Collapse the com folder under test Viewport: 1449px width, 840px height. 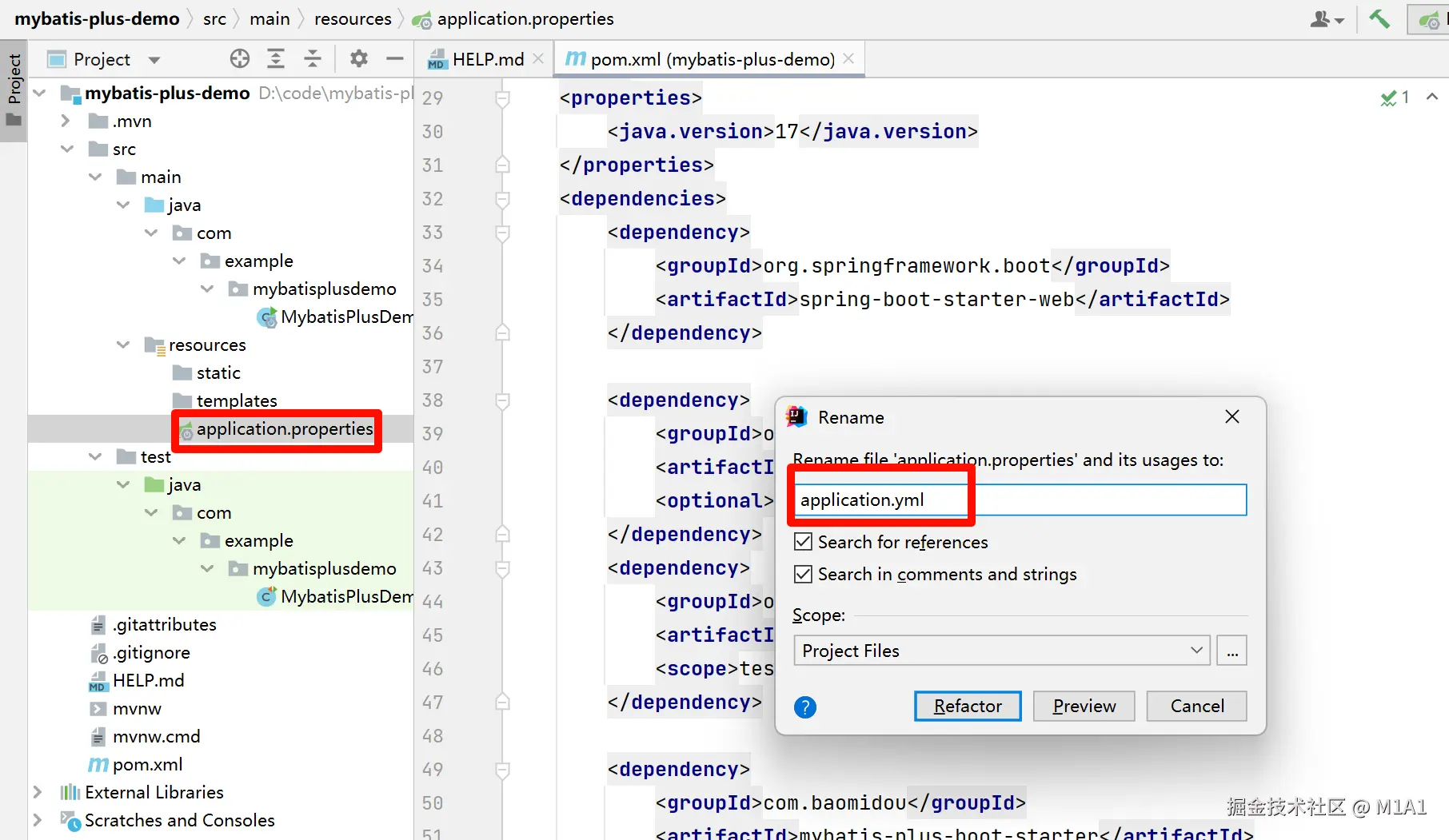151,512
